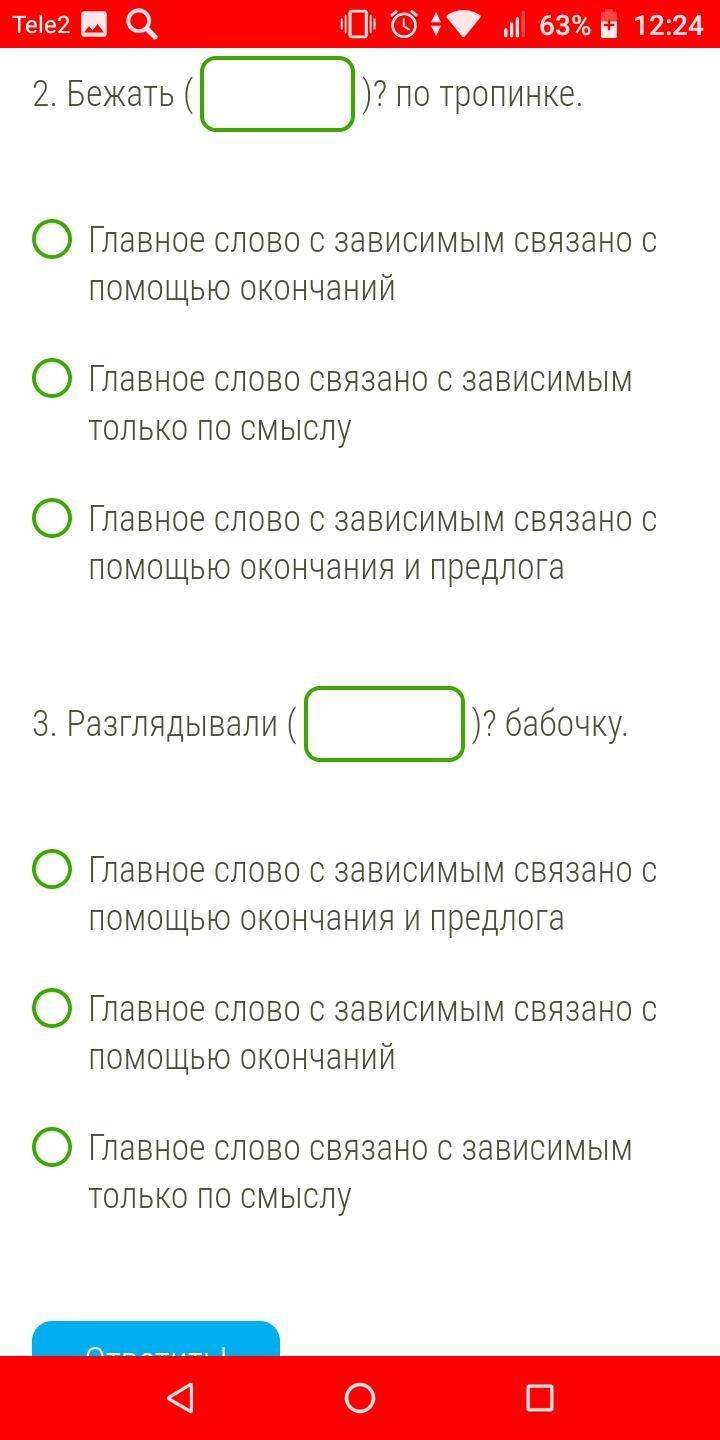The width and height of the screenshot is (720, 1440).
Task: Tap the alarm clock status icon
Action: click(404, 25)
